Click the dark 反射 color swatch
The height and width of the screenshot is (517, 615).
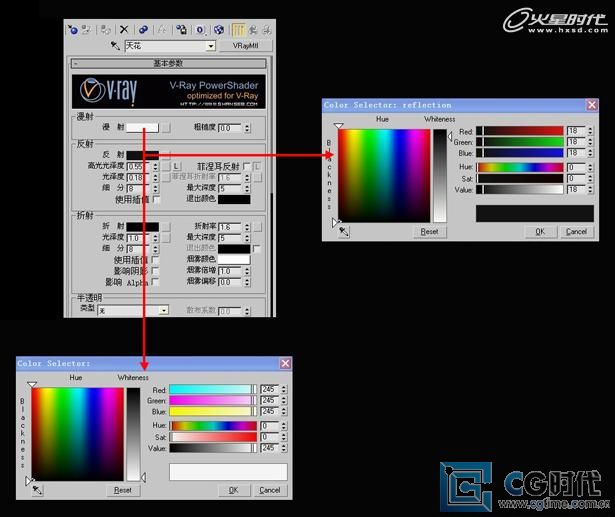pyautogui.click(x=142, y=155)
